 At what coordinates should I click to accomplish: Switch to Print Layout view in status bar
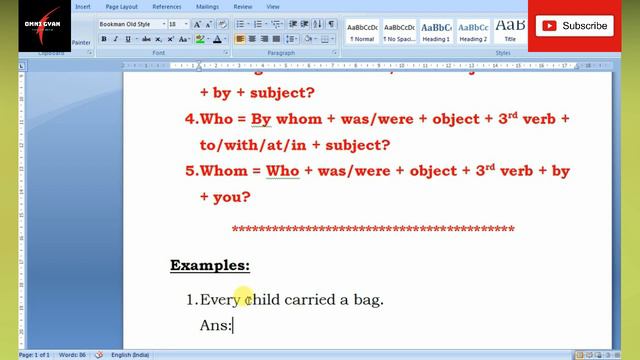(x=580, y=355)
